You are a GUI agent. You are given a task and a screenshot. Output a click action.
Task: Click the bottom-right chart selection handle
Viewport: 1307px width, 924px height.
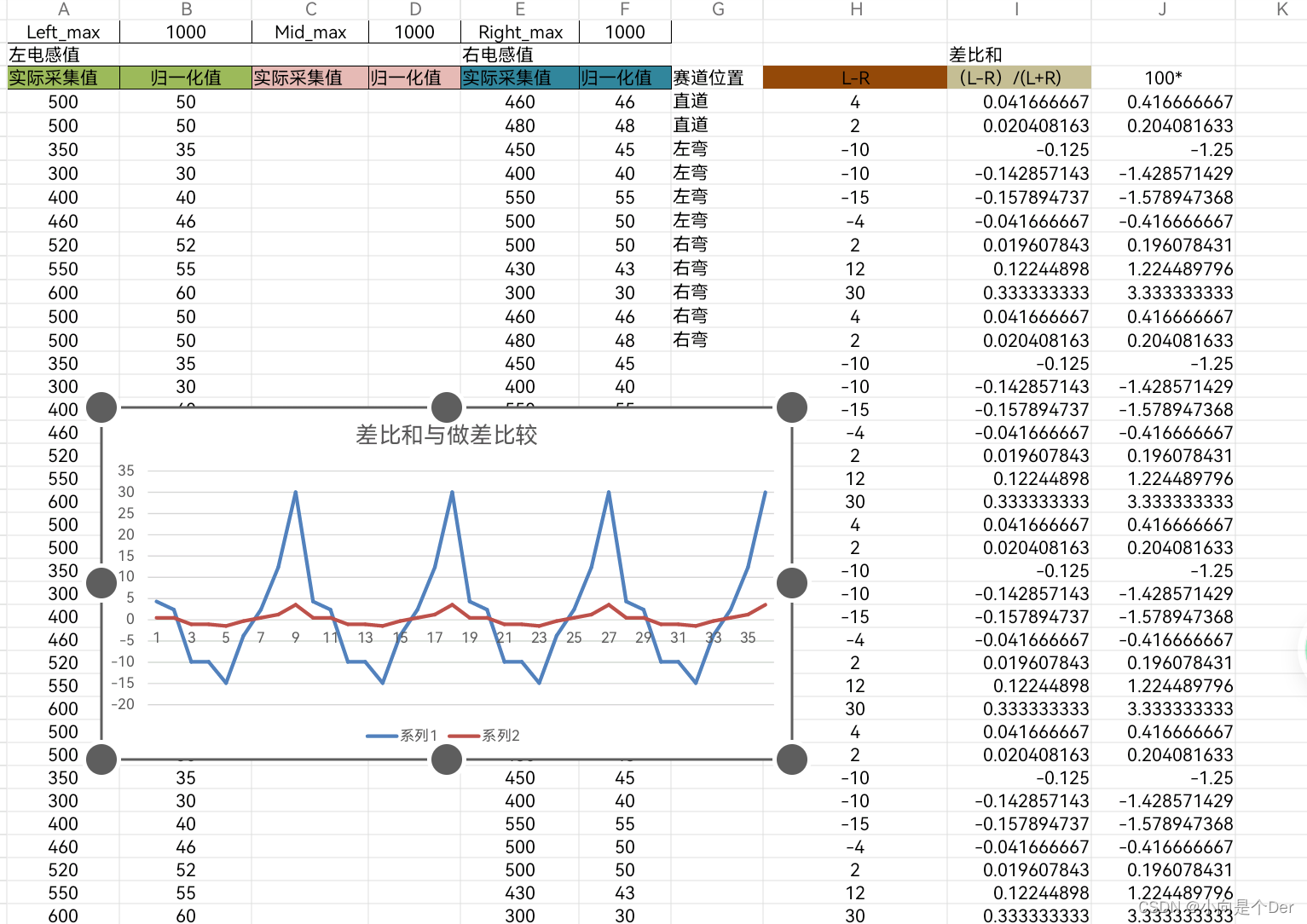point(791,759)
